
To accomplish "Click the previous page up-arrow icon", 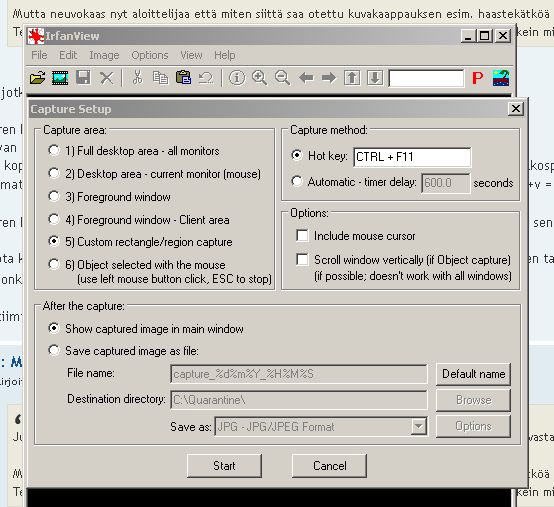I will click(352, 77).
